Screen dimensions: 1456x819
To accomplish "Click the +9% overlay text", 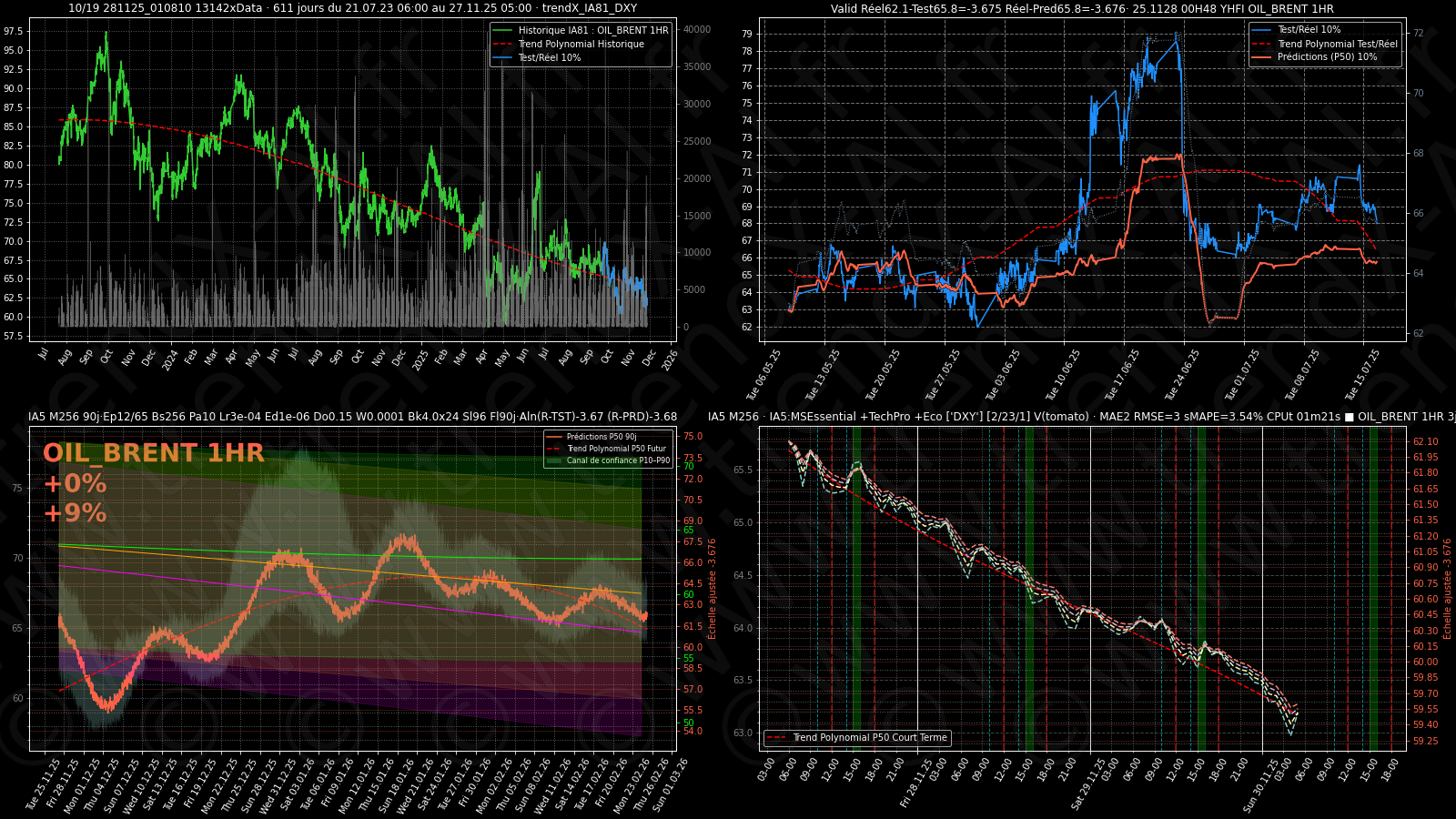I will 75,513.
